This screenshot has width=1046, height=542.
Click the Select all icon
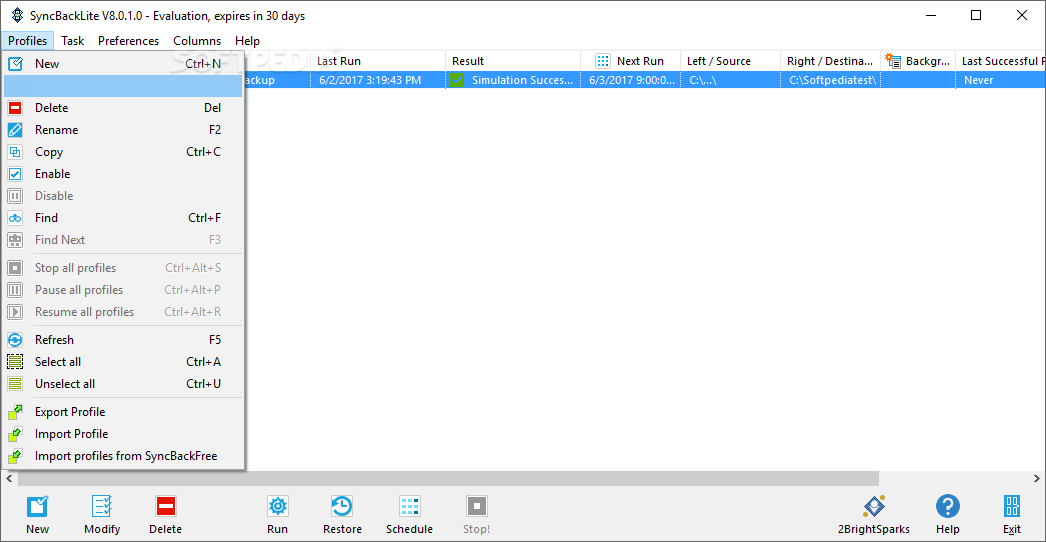[15, 362]
